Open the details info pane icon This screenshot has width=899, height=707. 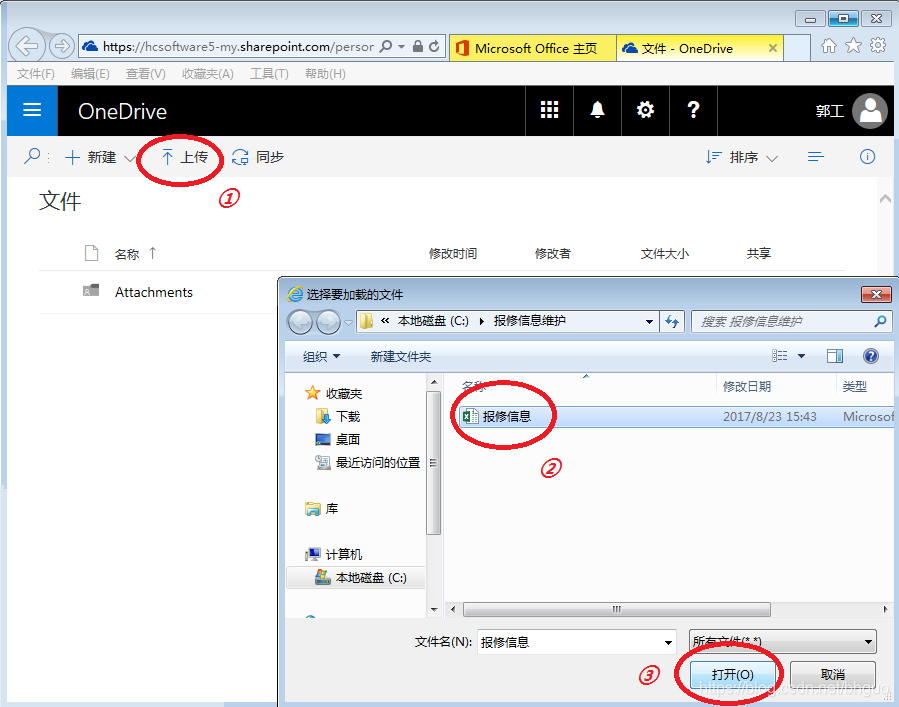[867, 157]
